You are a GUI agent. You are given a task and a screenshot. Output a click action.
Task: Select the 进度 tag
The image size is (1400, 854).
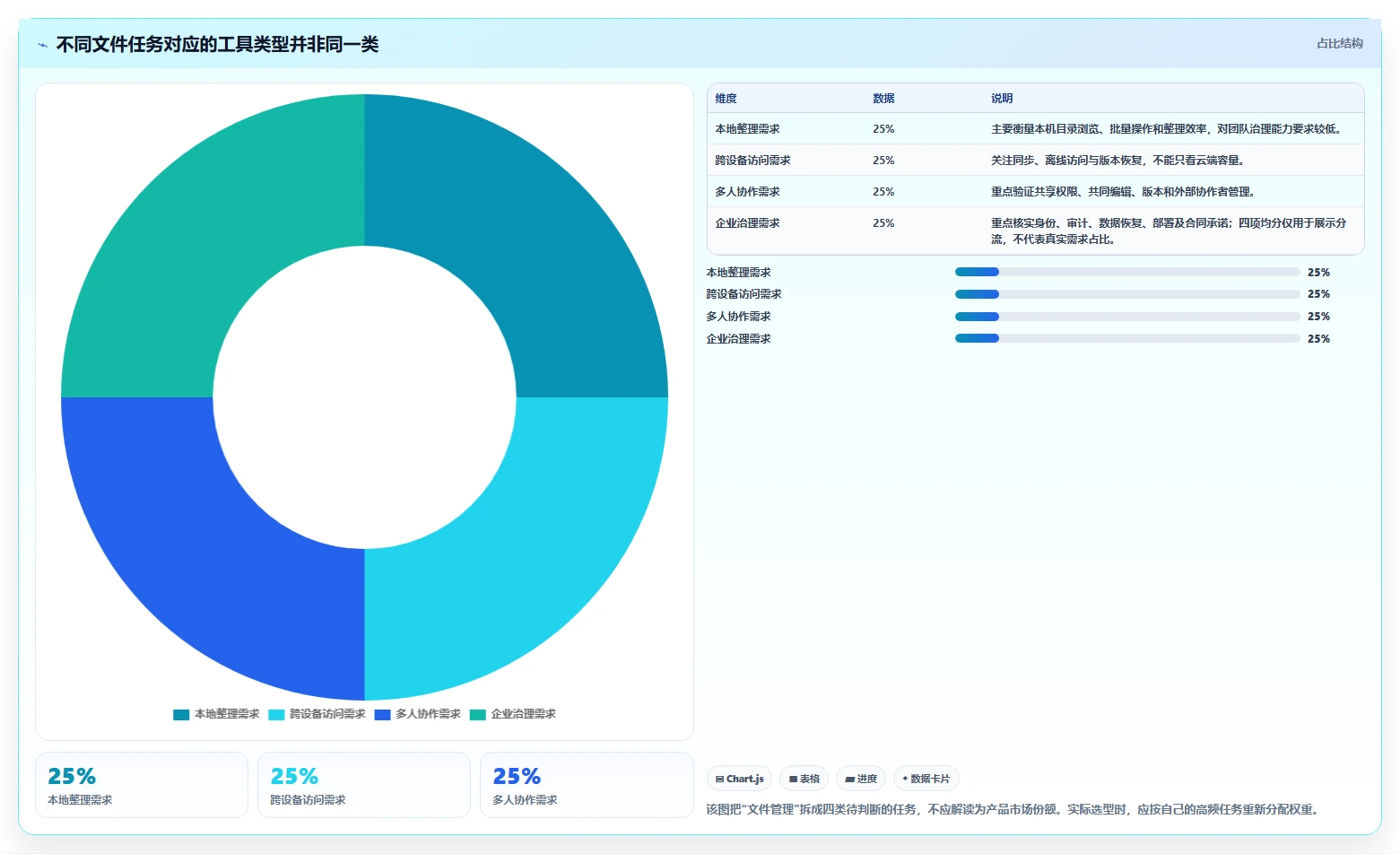[x=861, y=779]
